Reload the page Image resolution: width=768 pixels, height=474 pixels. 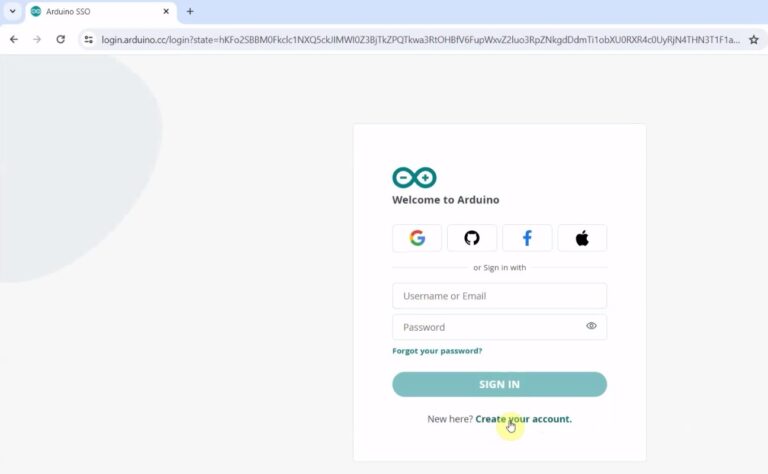pos(61,39)
